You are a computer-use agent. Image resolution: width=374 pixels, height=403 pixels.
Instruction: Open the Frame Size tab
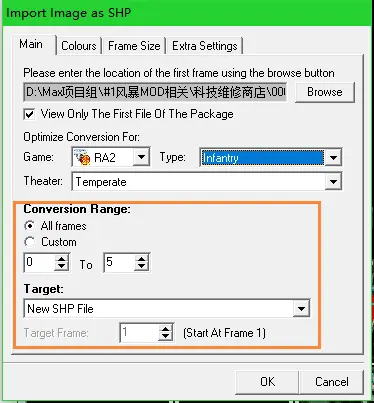pyautogui.click(x=134, y=46)
